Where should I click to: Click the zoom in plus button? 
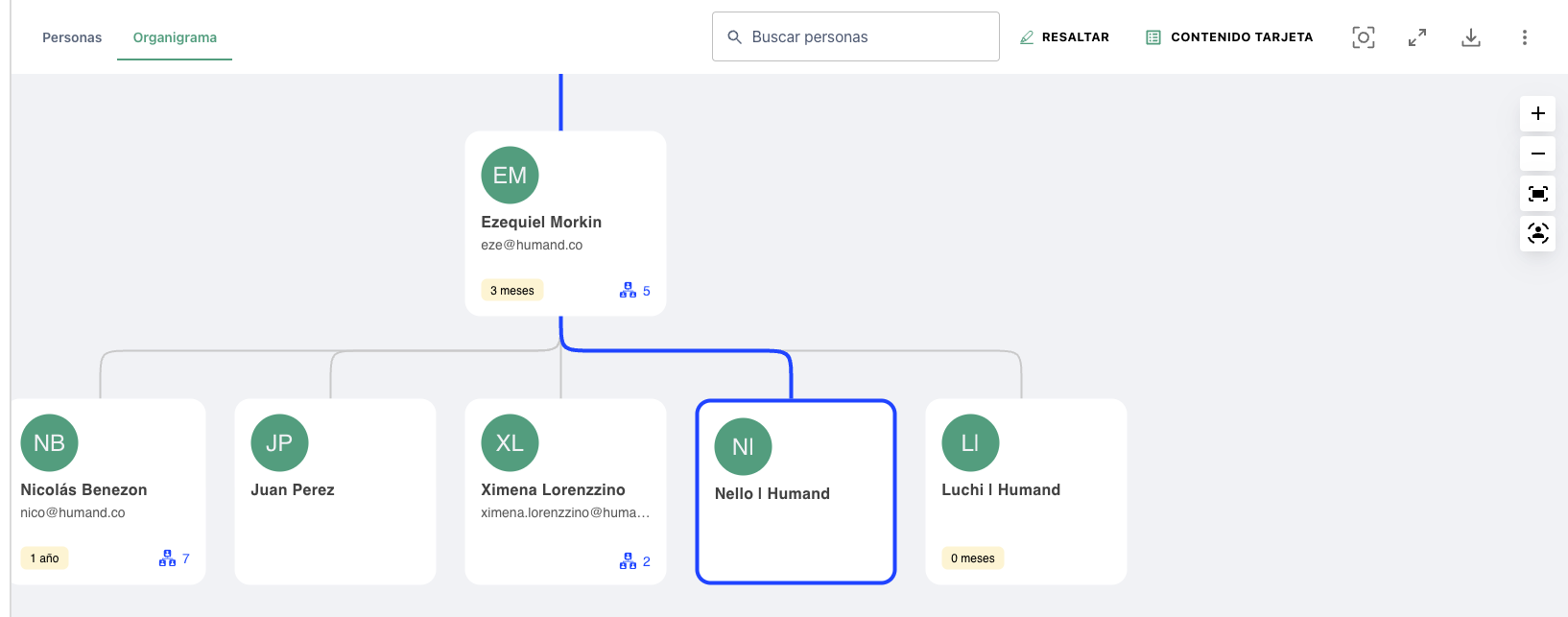tap(1537, 113)
